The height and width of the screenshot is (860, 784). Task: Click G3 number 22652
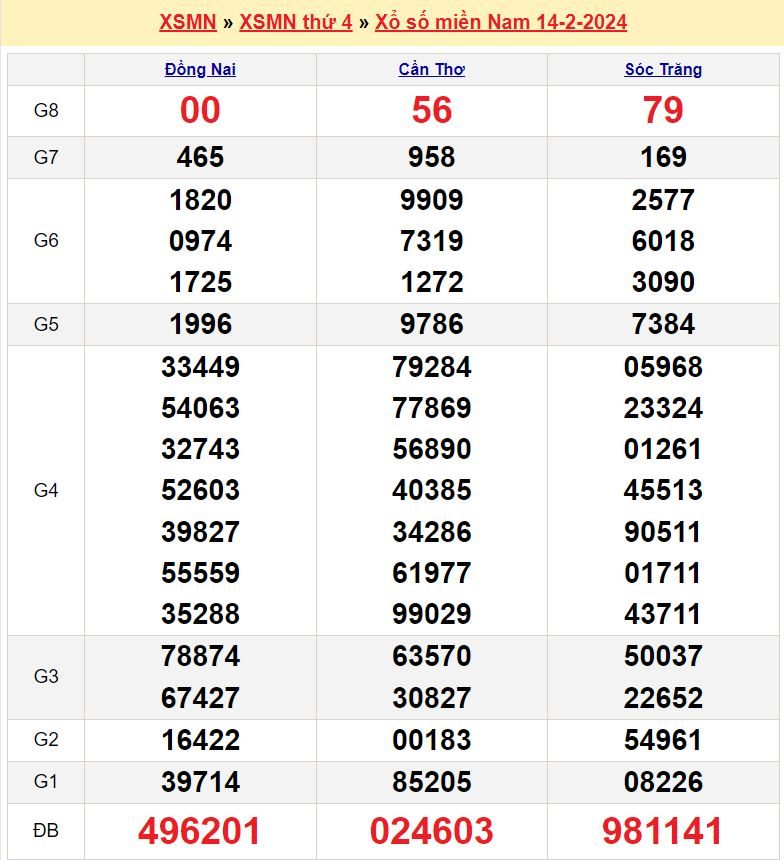(663, 698)
